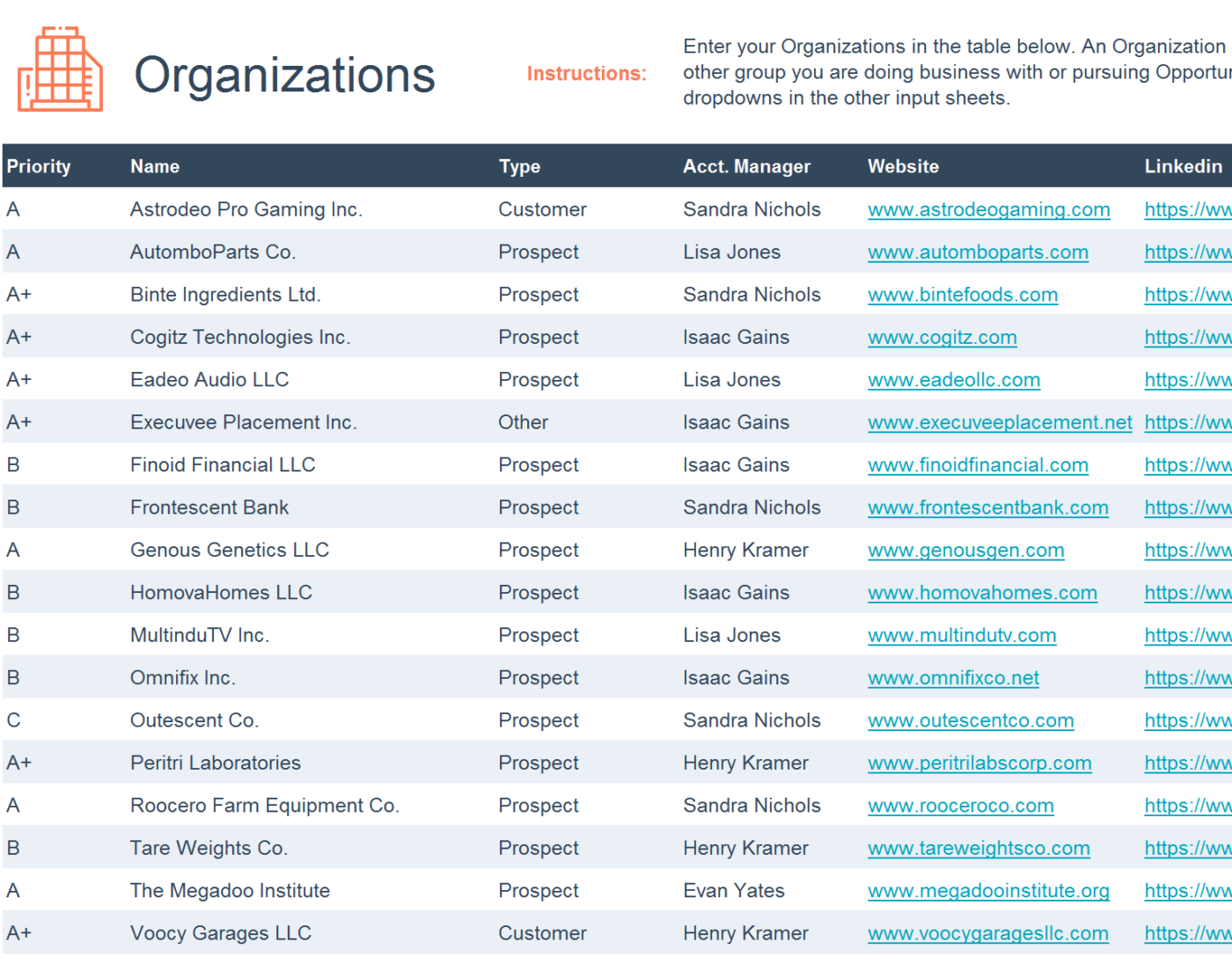Open www.genousgen.com website link
The height and width of the screenshot is (964, 1232).
(x=965, y=551)
